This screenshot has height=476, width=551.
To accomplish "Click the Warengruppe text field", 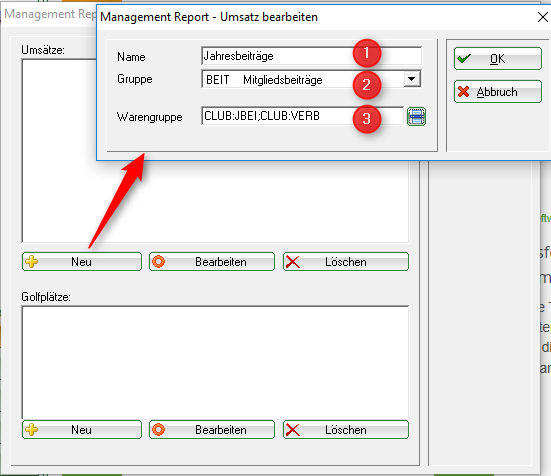I will [x=303, y=116].
